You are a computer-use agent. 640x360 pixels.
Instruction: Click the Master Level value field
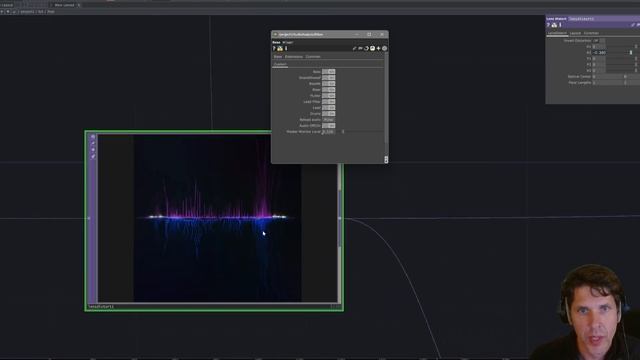coord(329,132)
